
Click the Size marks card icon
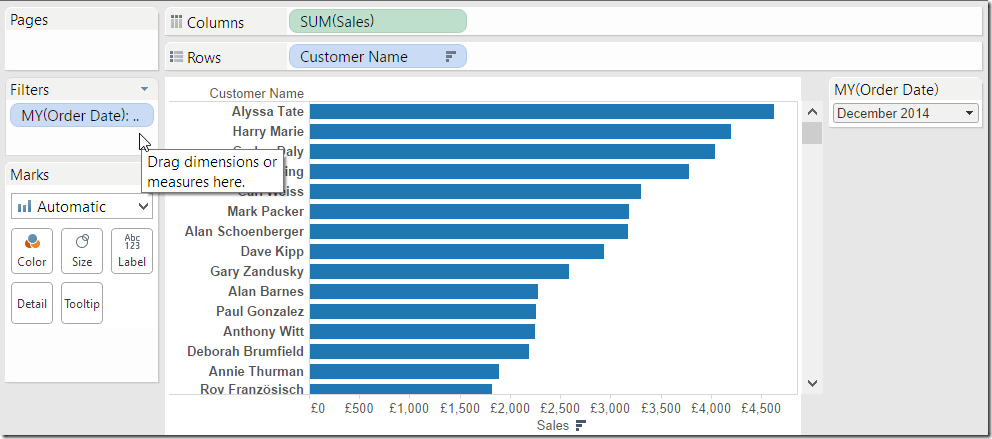(82, 243)
